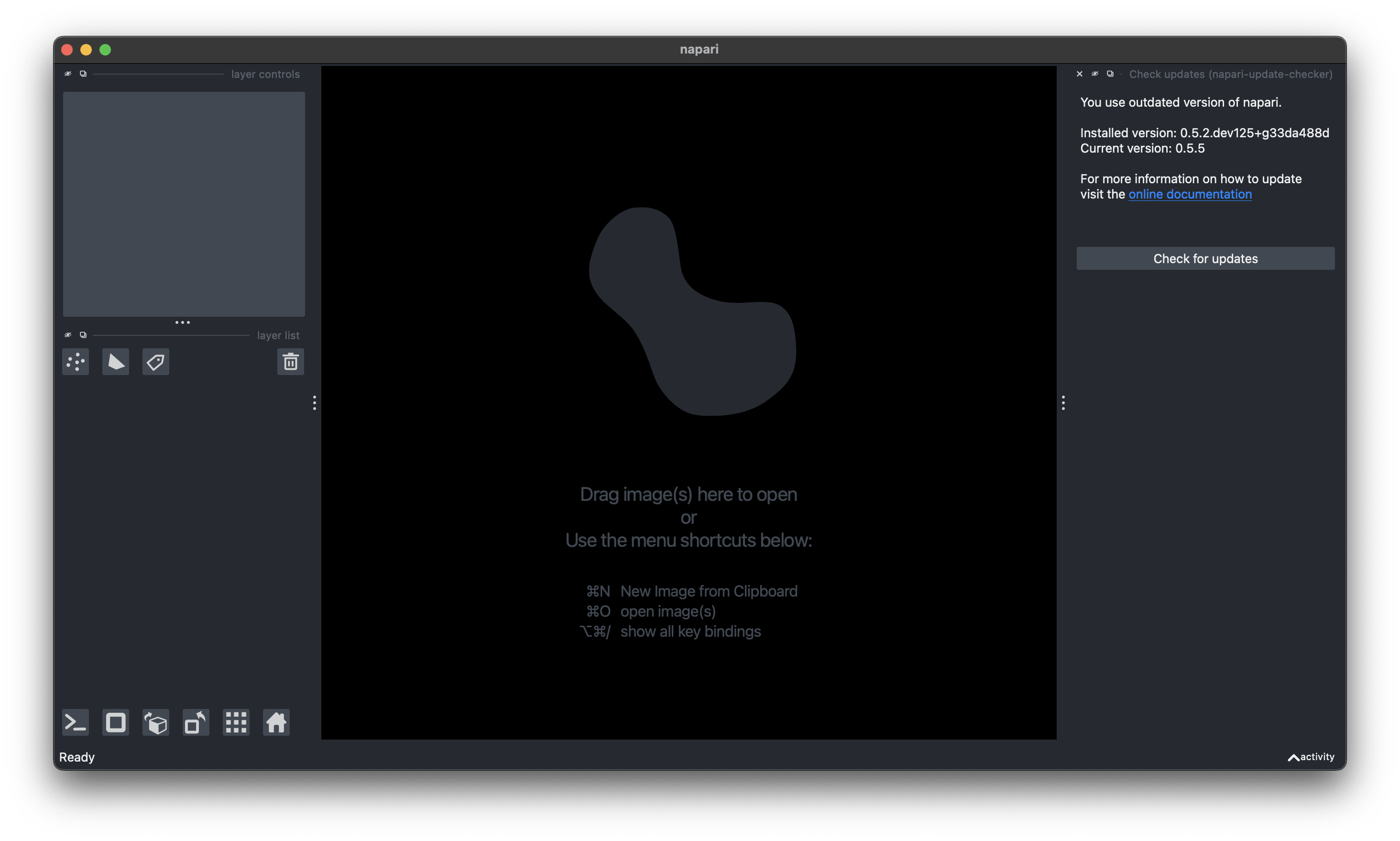
Task: Expand the layer controls options ellipsis
Action: [182, 322]
